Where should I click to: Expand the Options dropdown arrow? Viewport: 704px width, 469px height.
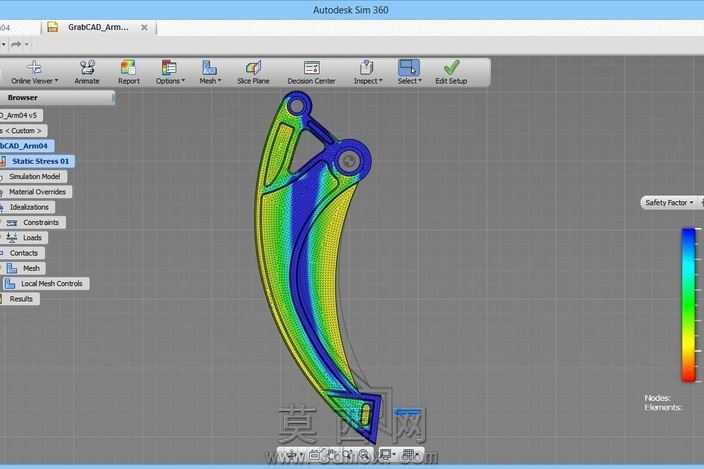(x=183, y=81)
